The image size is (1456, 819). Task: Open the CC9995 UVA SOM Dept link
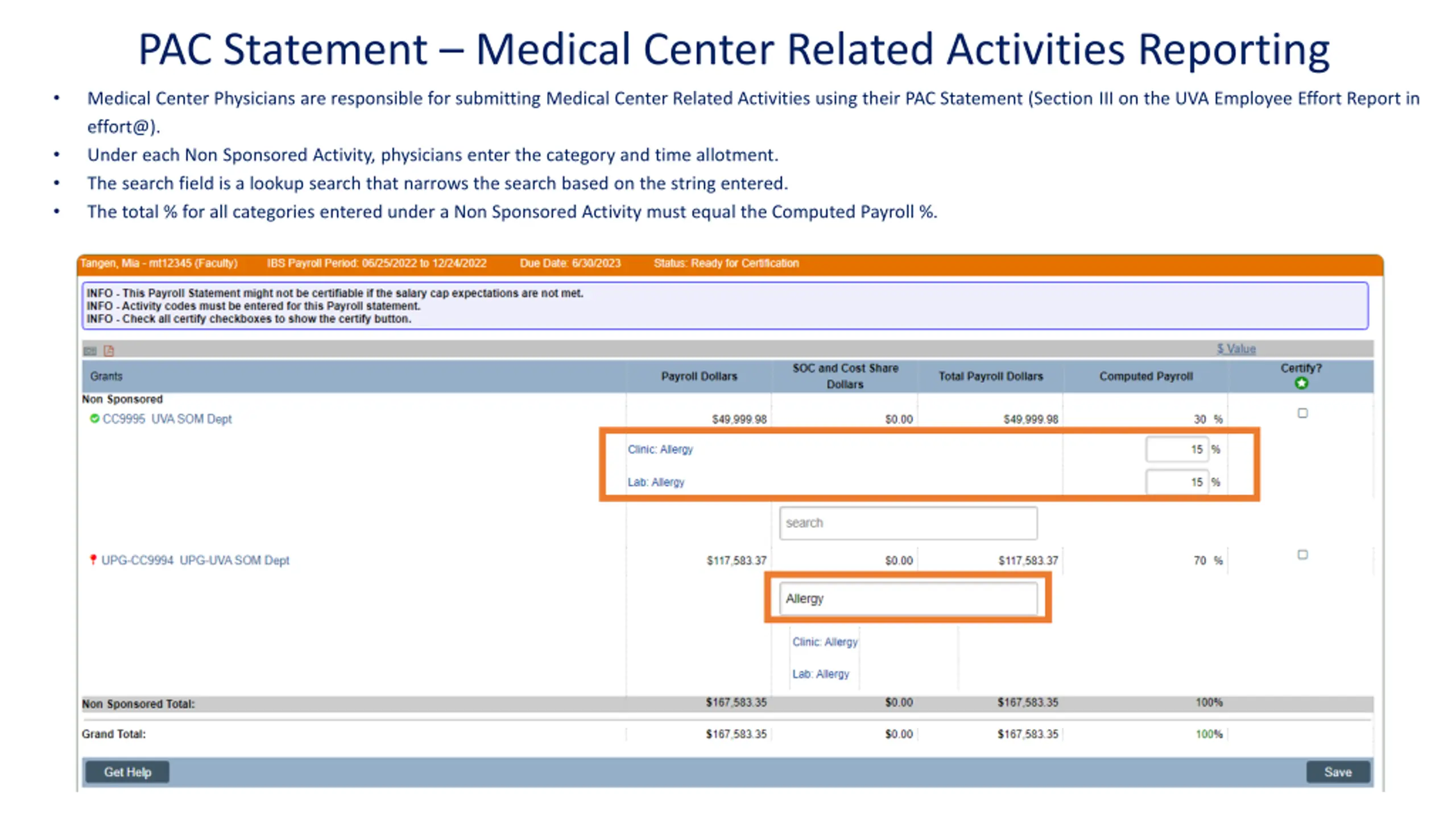click(167, 419)
